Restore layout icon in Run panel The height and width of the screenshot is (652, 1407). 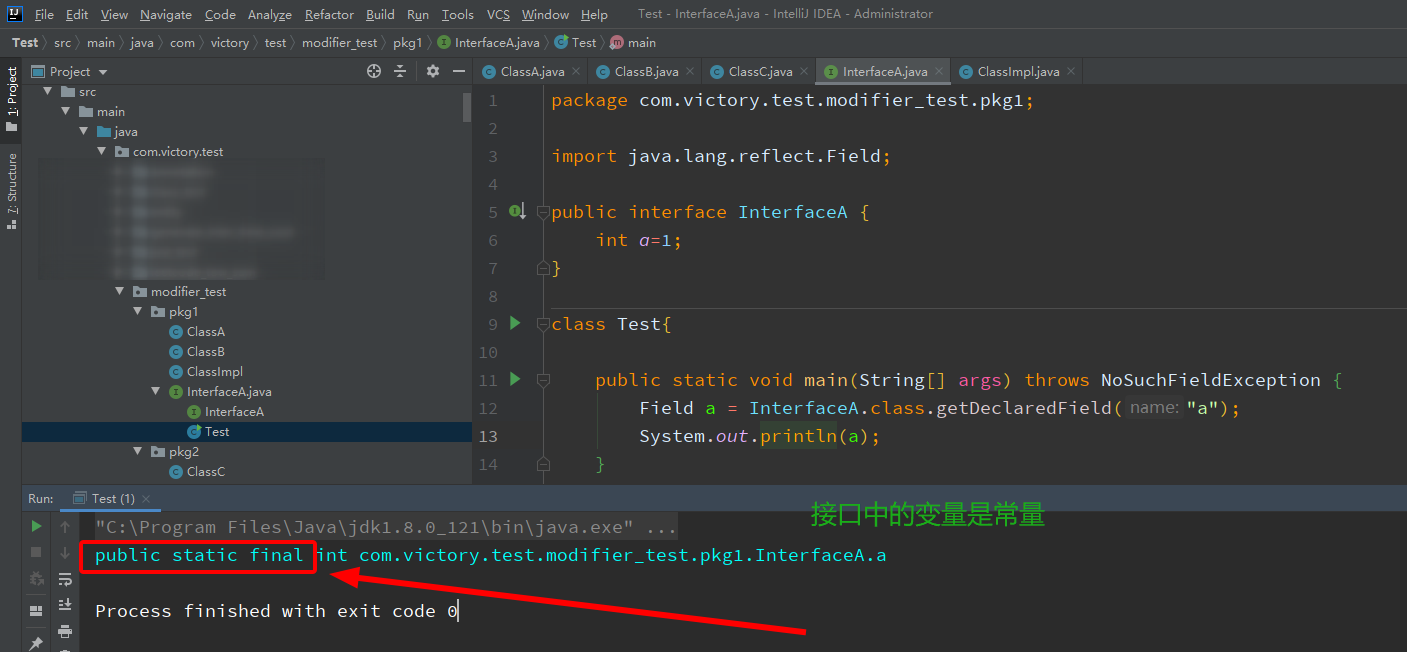[x=36, y=611]
